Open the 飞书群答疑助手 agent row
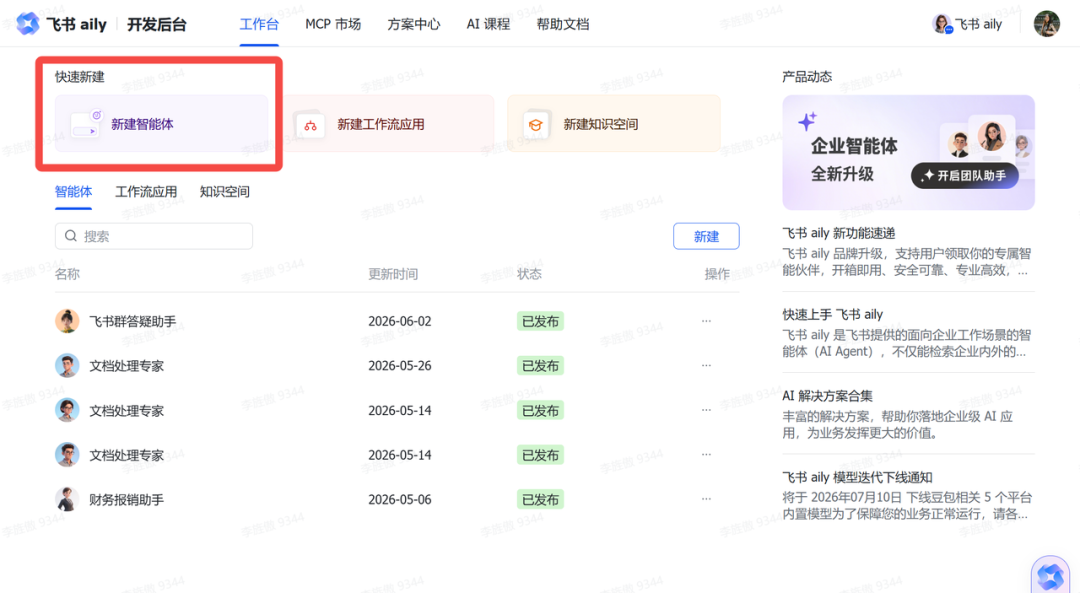Screen dimensions: 1080x593 point(397,321)
